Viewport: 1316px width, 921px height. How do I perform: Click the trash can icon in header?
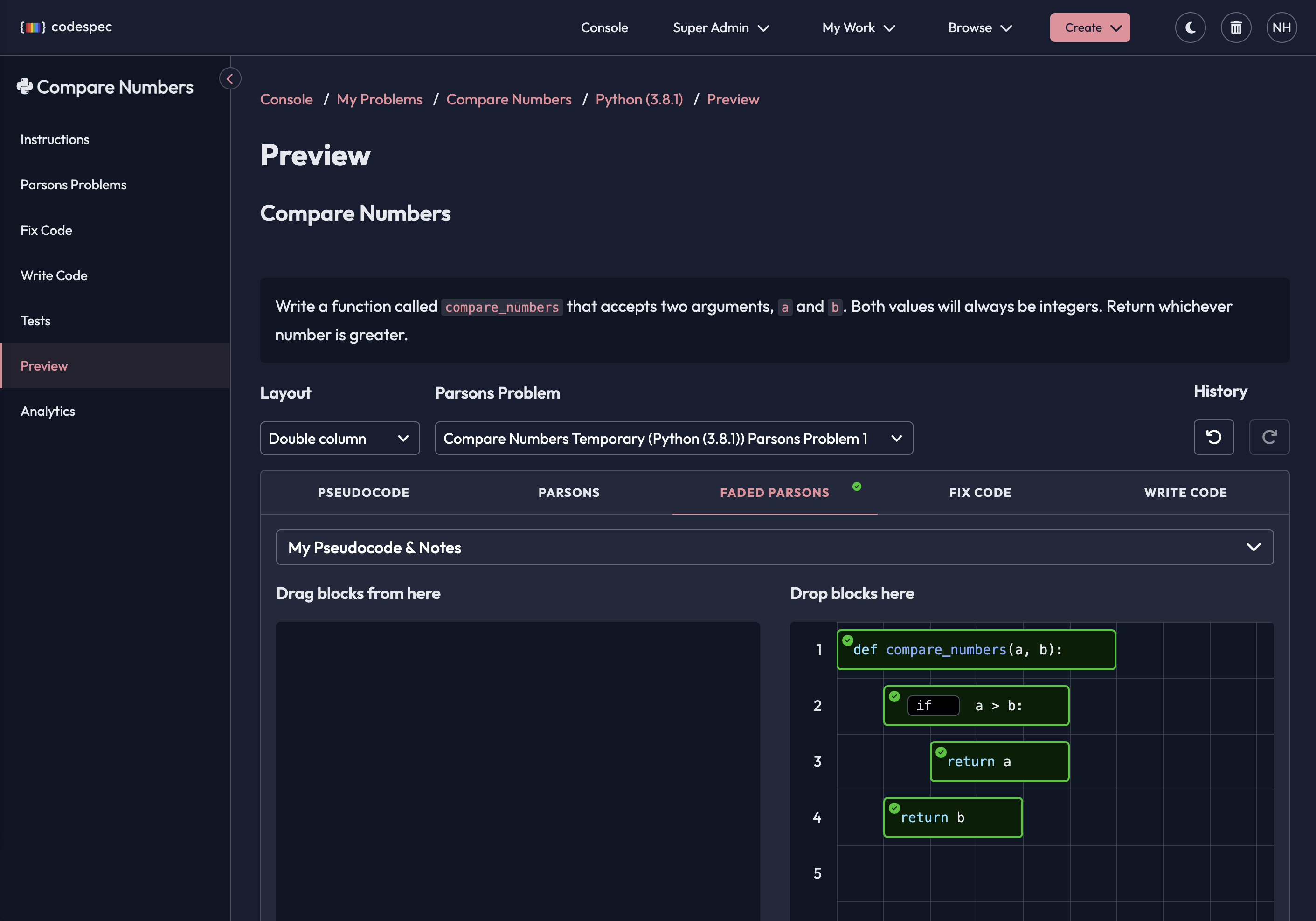click(1236, 27)
